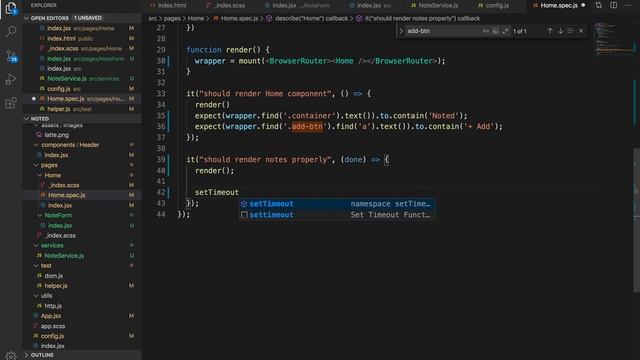Switch to index.jsx NoteForm tab
The width and height of the screenshot is (640, 360).
pos(297,5)
